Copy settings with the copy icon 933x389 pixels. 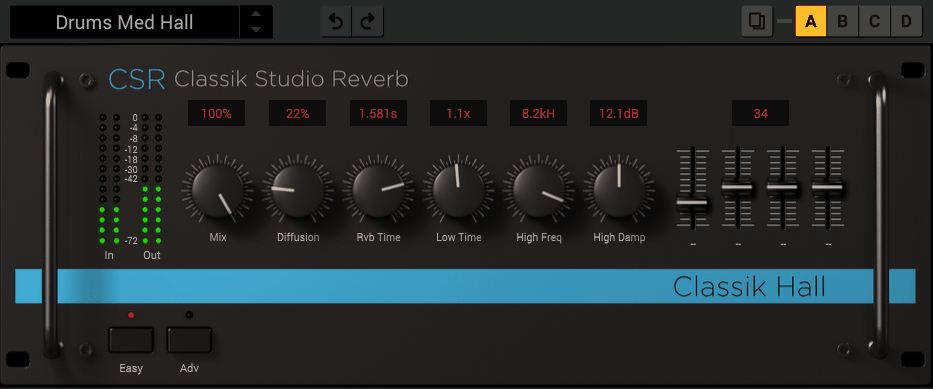click(x=757, y=22)
